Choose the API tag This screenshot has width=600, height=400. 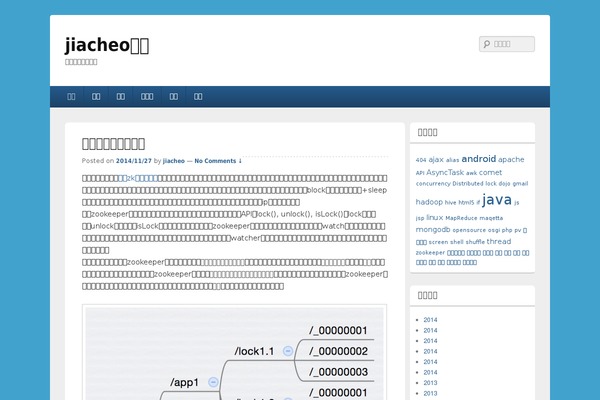(420, 173)
